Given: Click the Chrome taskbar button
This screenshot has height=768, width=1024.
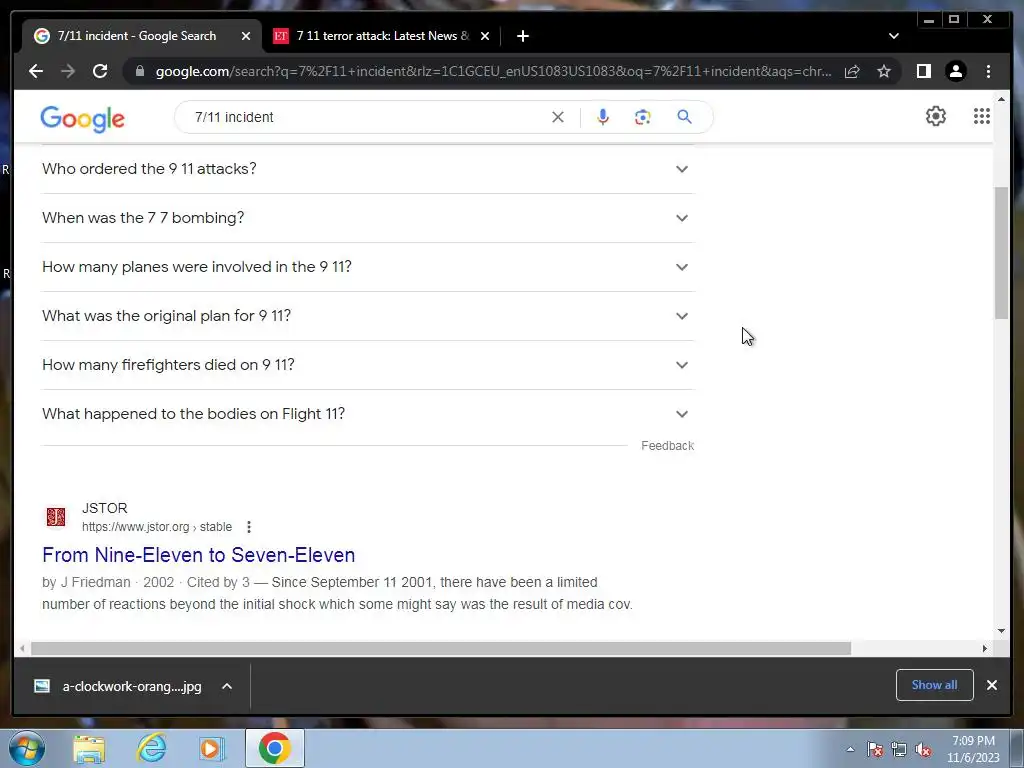Looking at the screenshot, I should coord(275,748).
